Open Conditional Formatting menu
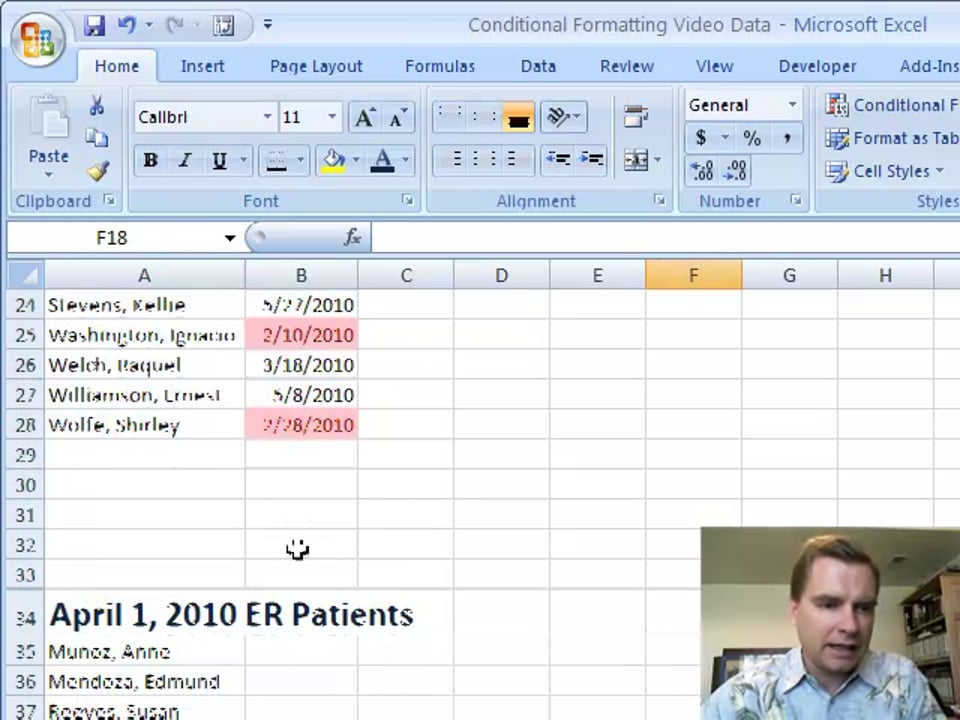This screenshot has width=960, height=720. 892,105
